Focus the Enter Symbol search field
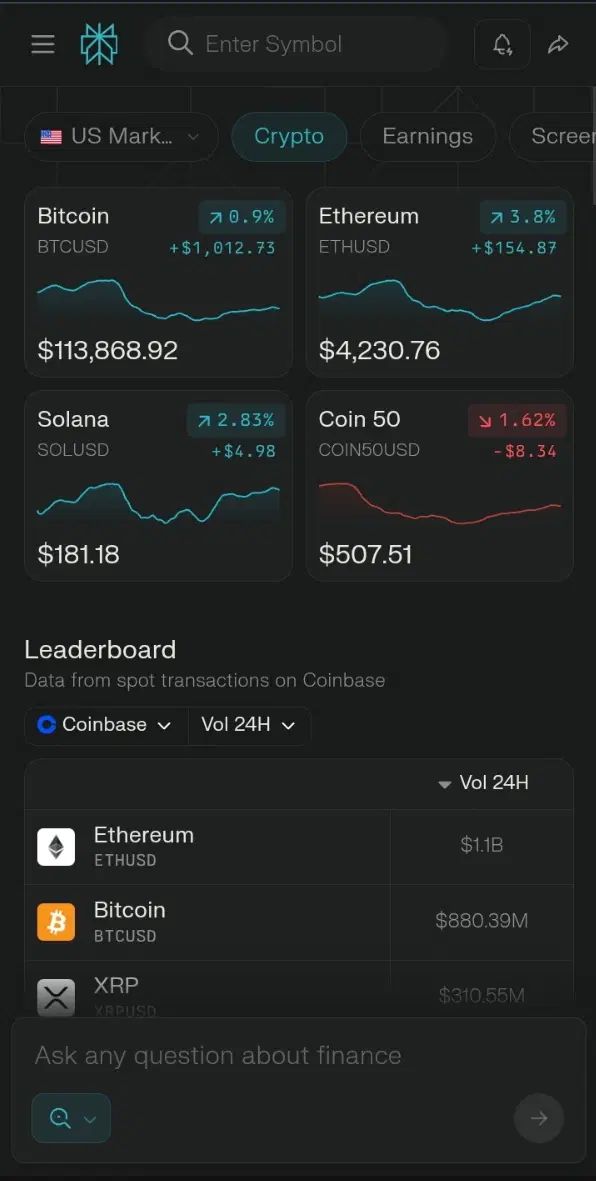 coord(297,44)
